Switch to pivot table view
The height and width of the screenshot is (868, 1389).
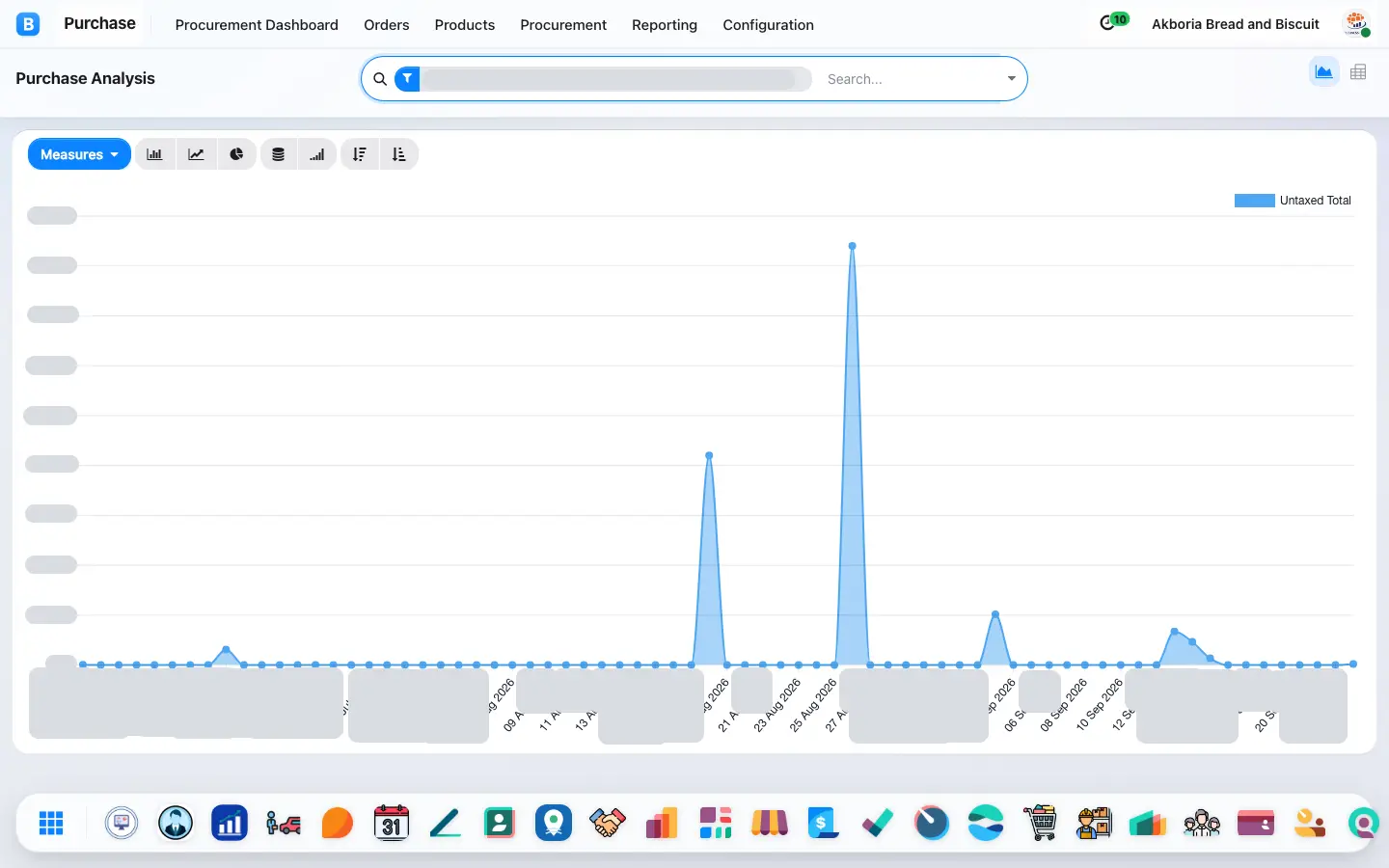click(1358, 72)
